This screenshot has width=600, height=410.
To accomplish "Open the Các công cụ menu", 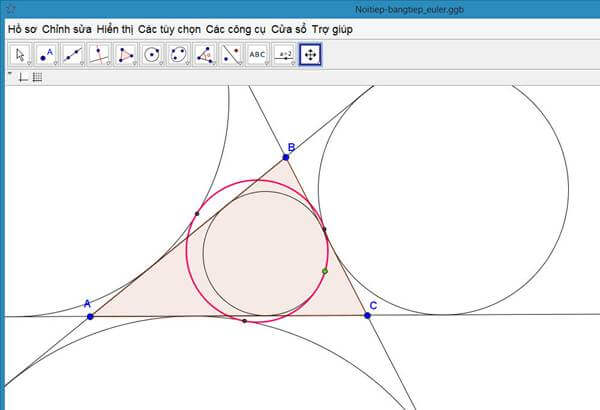I will [235, 29].
